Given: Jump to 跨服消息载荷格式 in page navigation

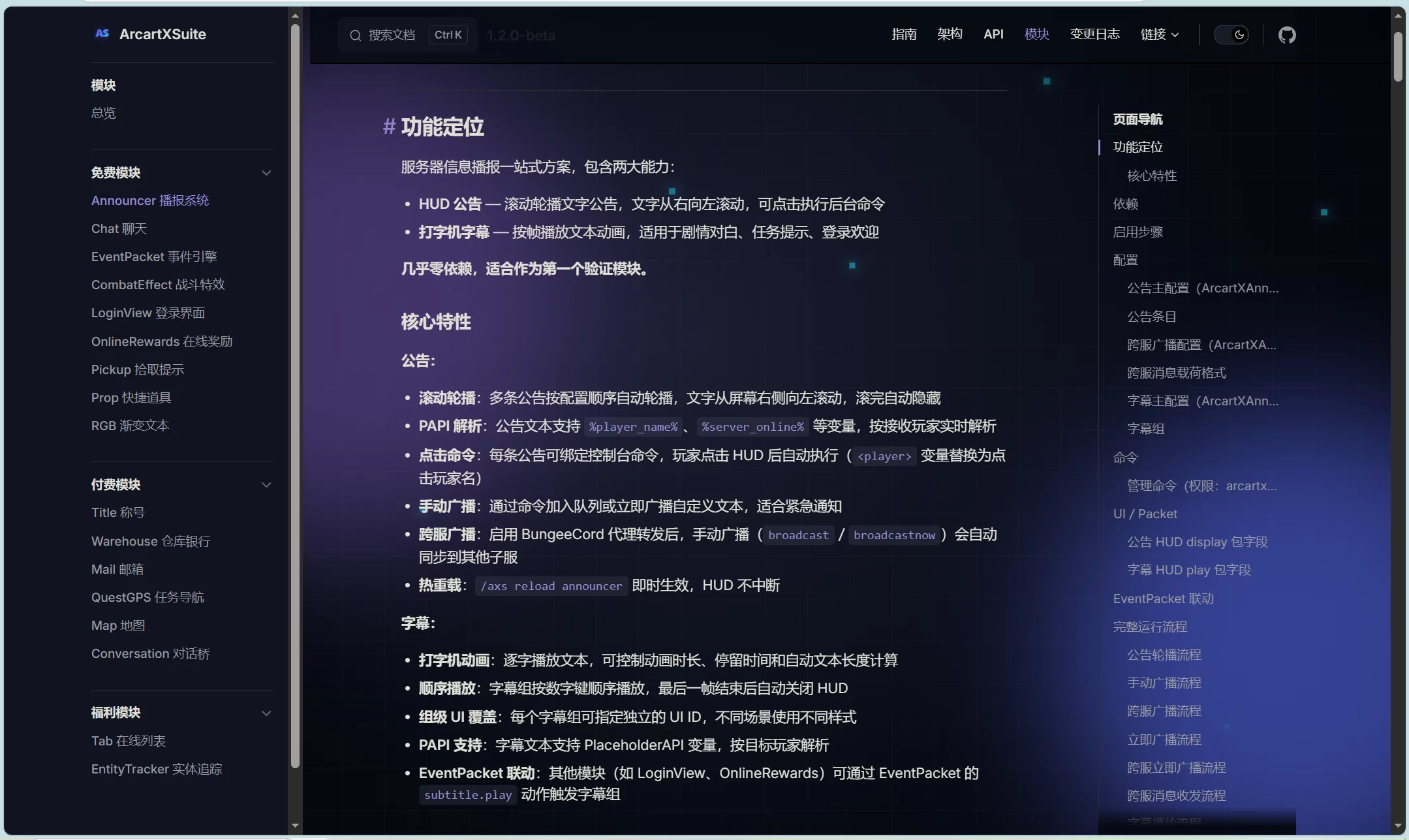Looking at the screenshot, I should (1177, 373).
